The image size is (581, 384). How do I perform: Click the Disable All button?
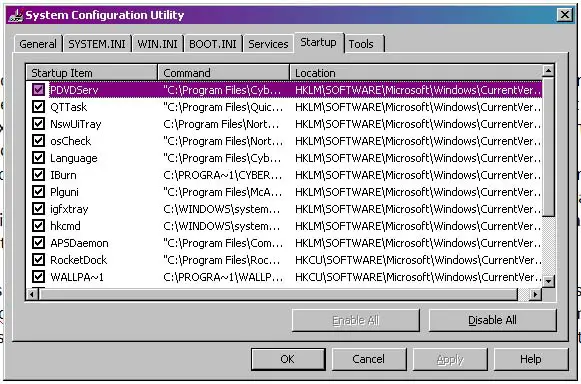point(492,320)
